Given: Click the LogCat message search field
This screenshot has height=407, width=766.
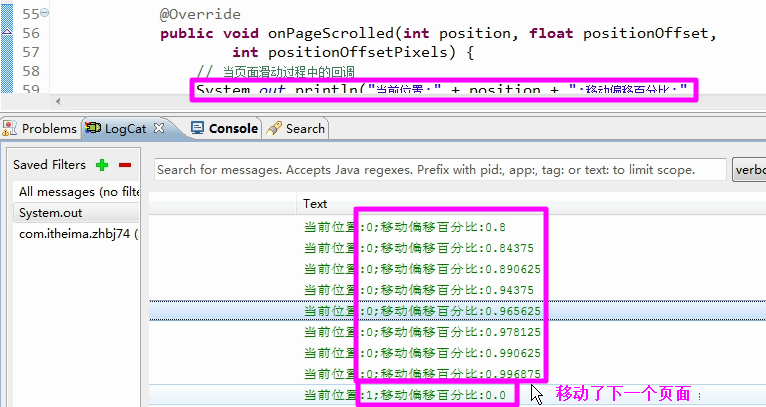Looking at the screenshot, I should tap(440, 170).
